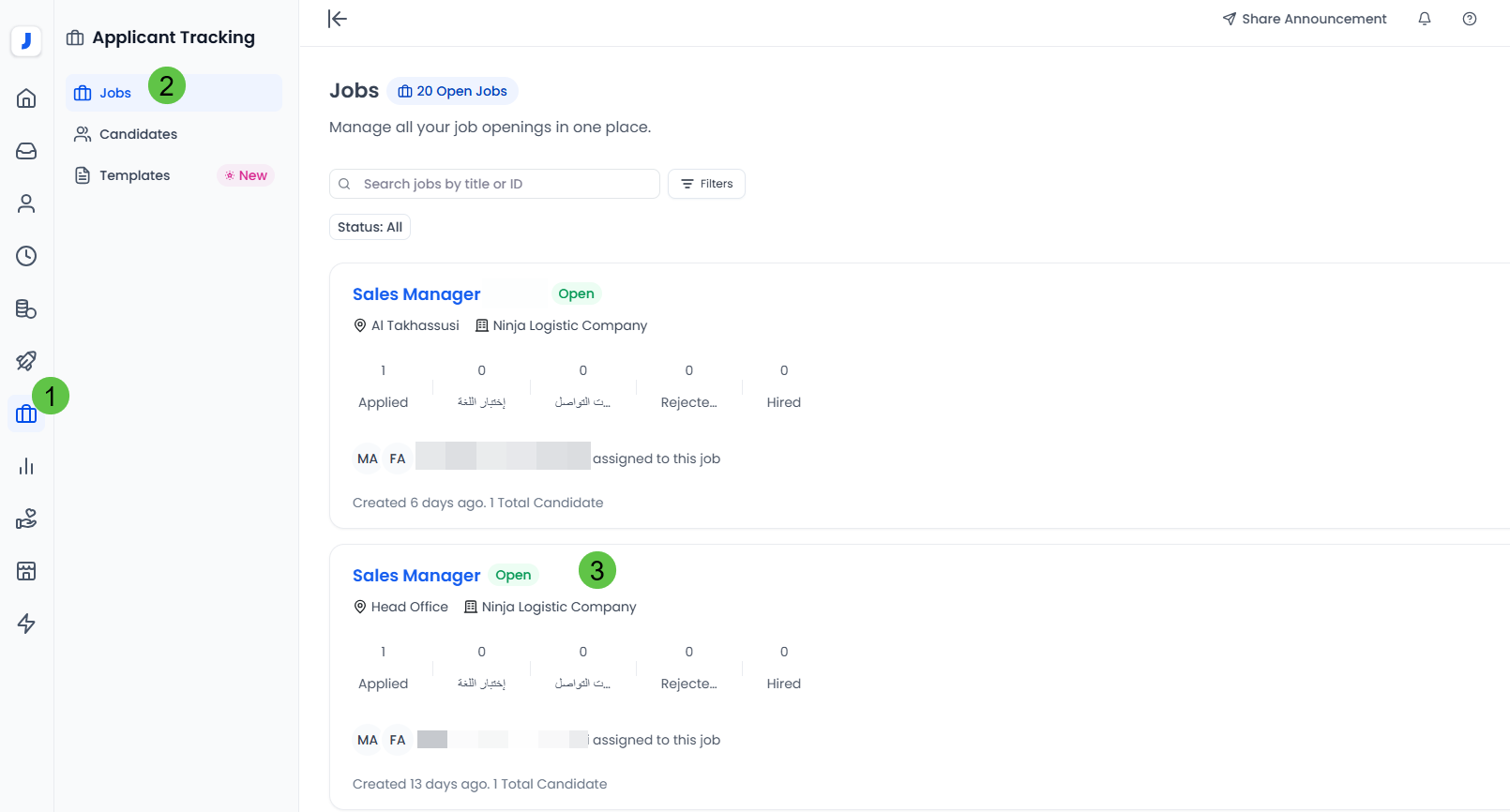Open the rocket icon in sidebar

[x=26, y=361]
